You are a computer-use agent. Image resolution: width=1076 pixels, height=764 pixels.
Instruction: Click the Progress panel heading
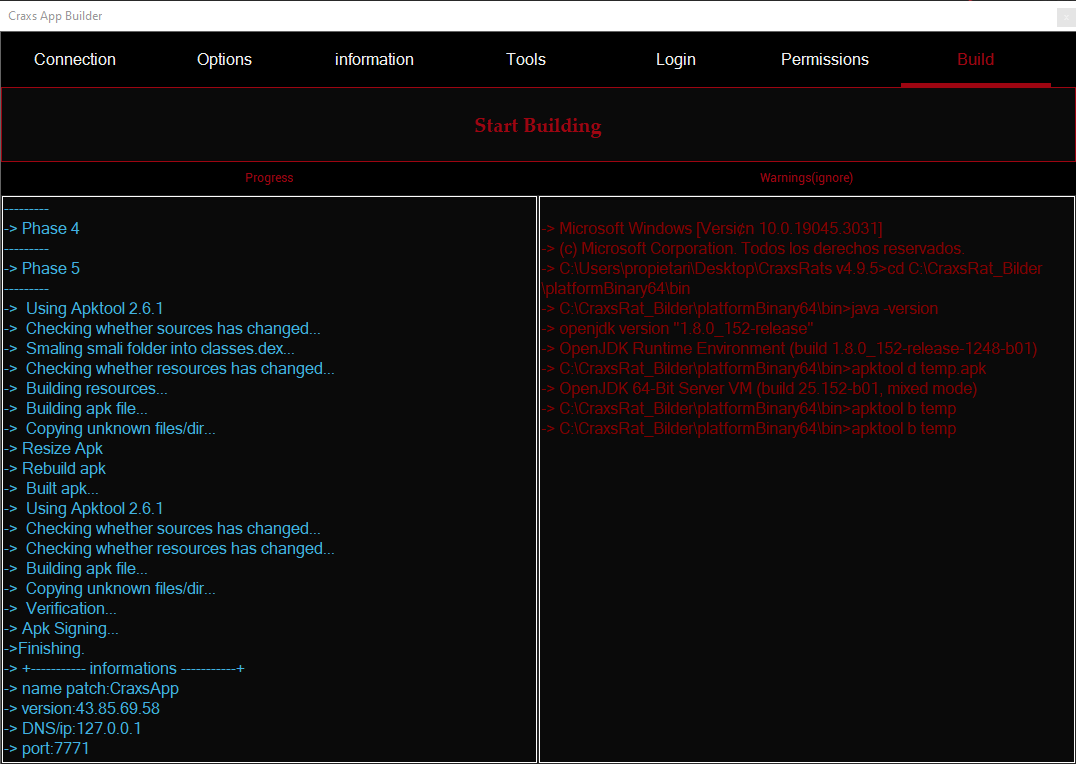[x=269, y=178]
